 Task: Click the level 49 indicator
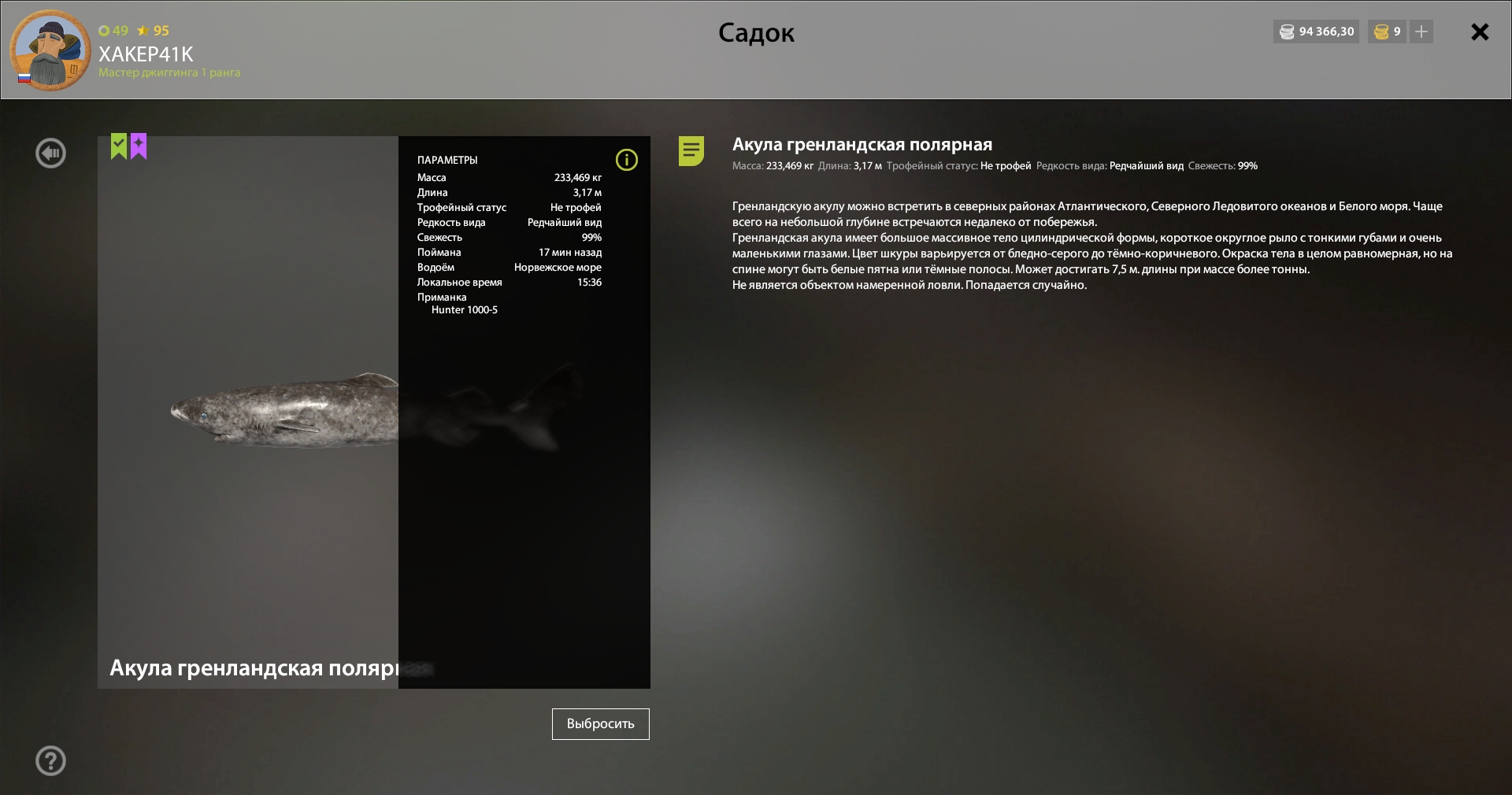coord(113,31)
